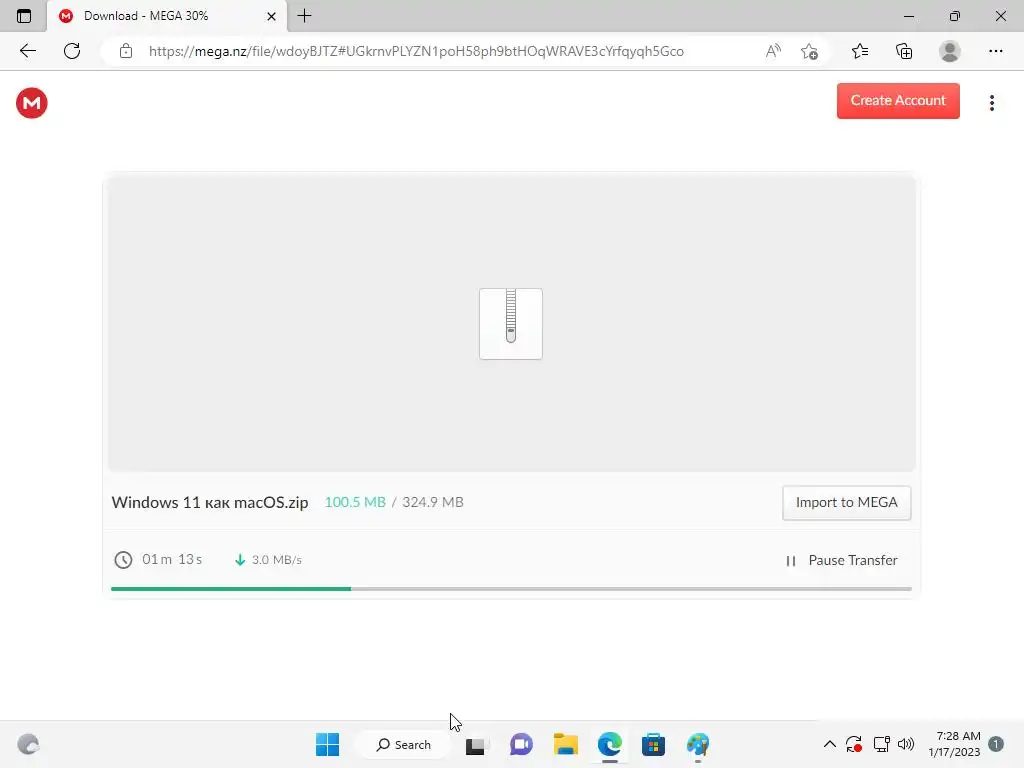Click the download progress bar
Screen dimensions: 1024x768
pyautogui.click(x=511, y=588)
